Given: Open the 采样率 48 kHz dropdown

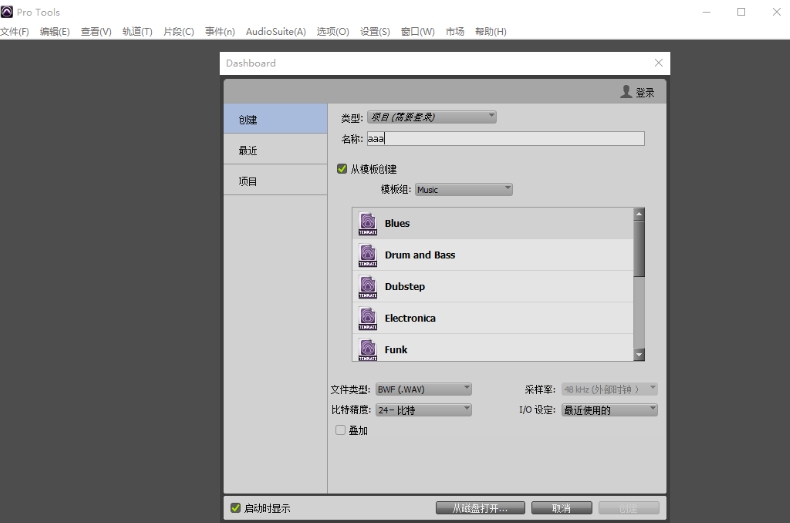Looking at the screenshot, I should pyautogui.click(x=610, y=389).
